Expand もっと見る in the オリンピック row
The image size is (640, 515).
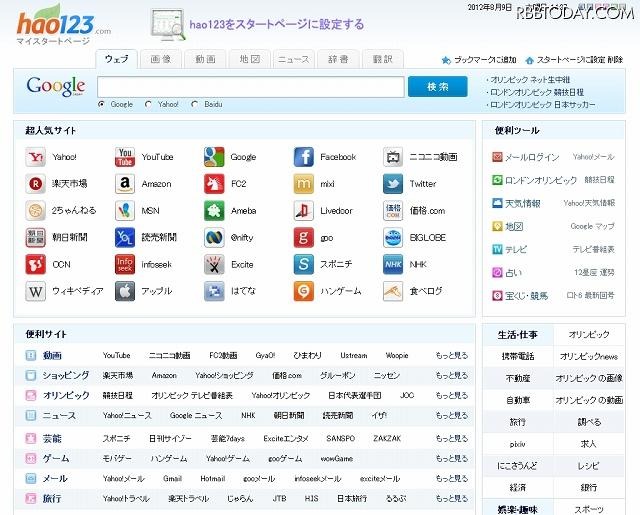pos(451,395)
